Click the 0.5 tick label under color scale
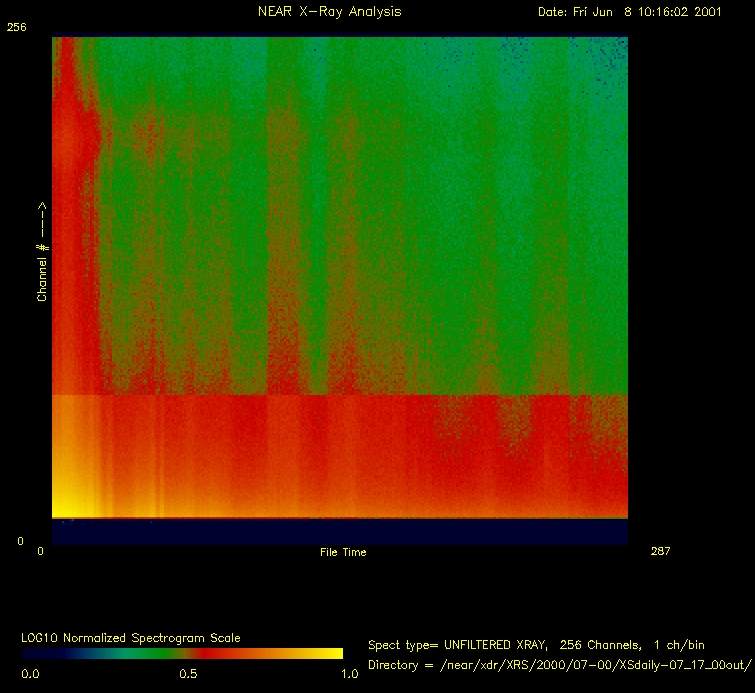The width and height of the screenshot is (755, 693). coord(187,674)
